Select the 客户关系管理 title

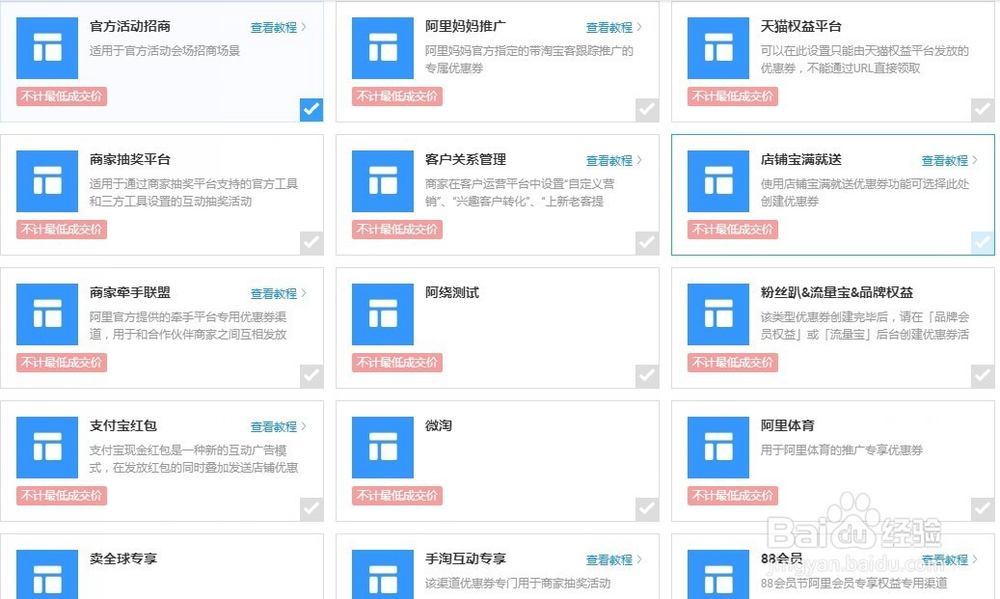[x=466, y=159]
